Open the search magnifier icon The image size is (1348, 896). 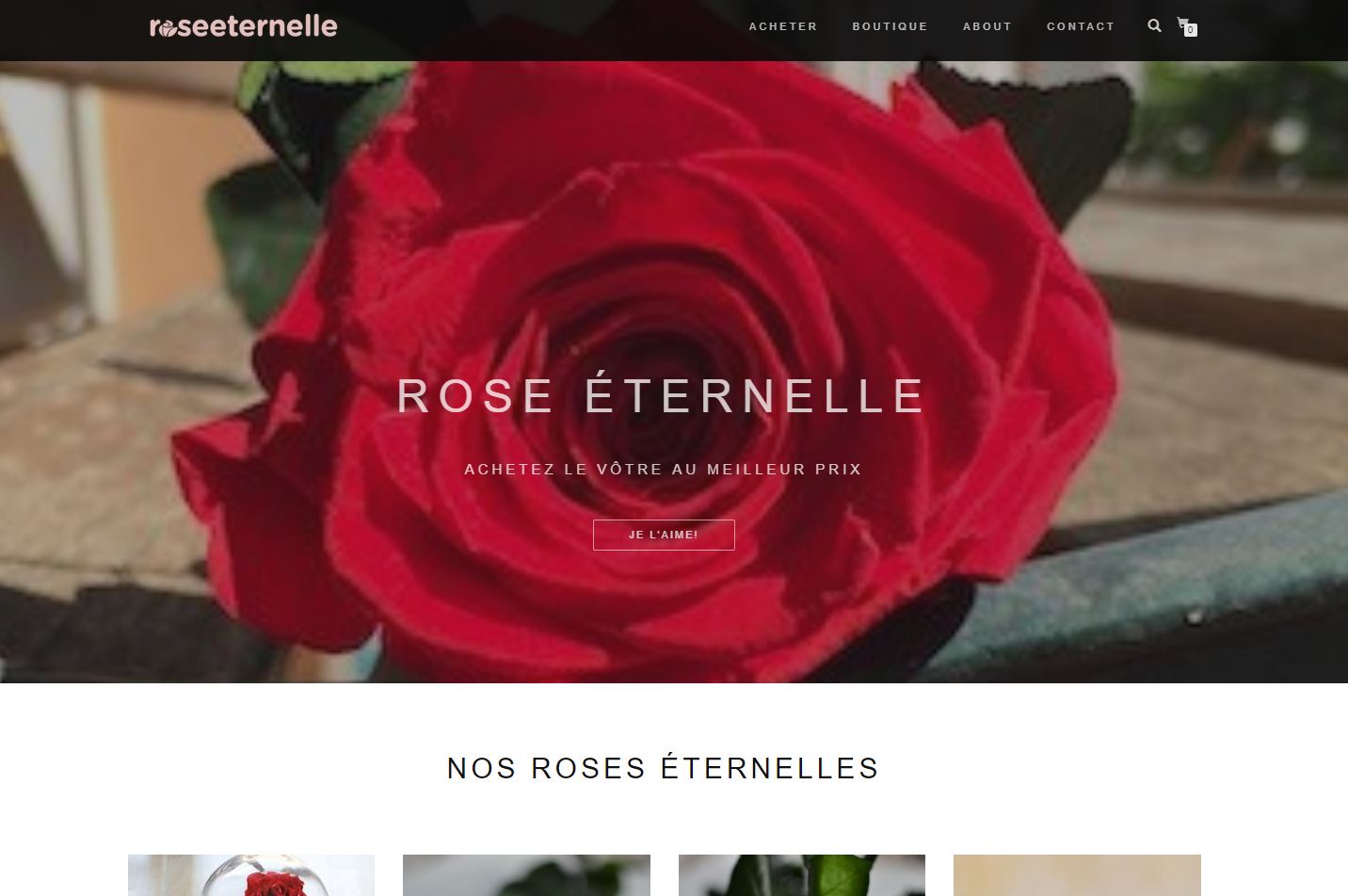coord(1154,25)
